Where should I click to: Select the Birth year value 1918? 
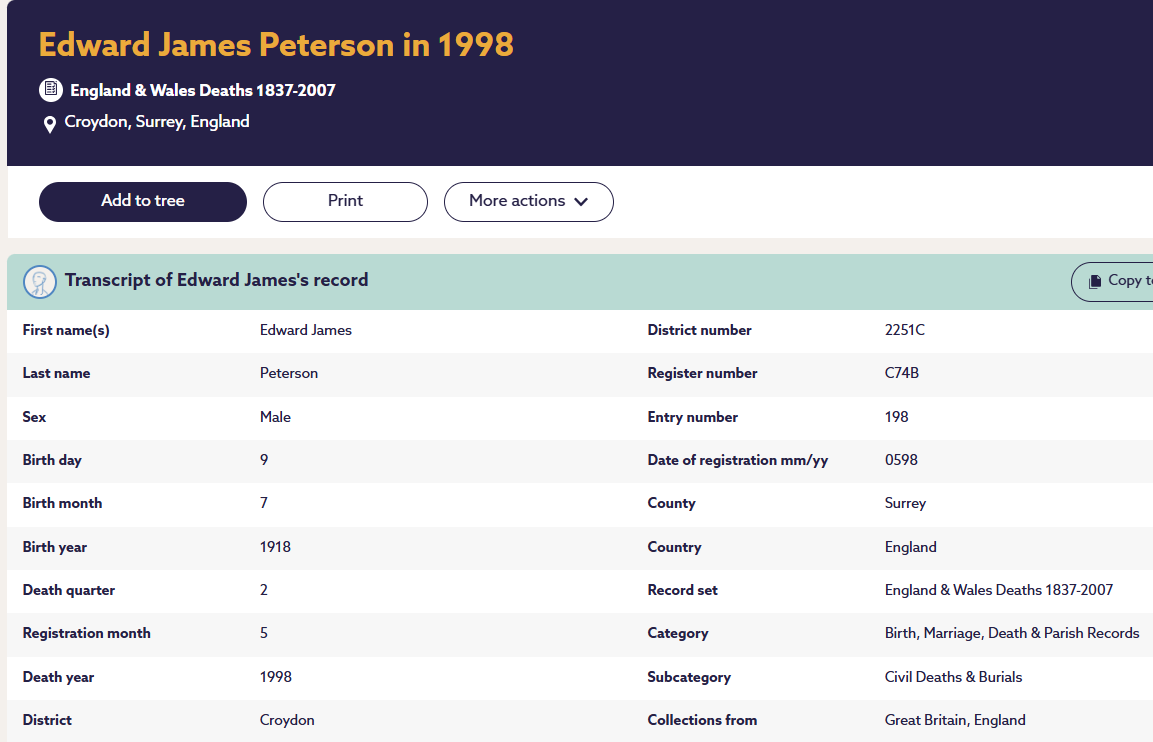275,547
